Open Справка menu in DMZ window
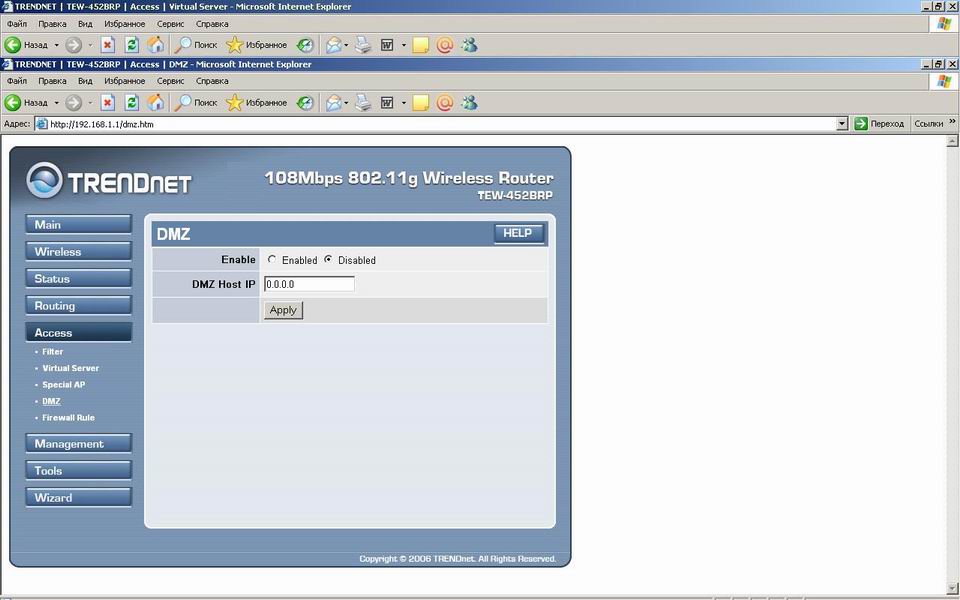The image size is (960, 600). [x=212, y=81]
